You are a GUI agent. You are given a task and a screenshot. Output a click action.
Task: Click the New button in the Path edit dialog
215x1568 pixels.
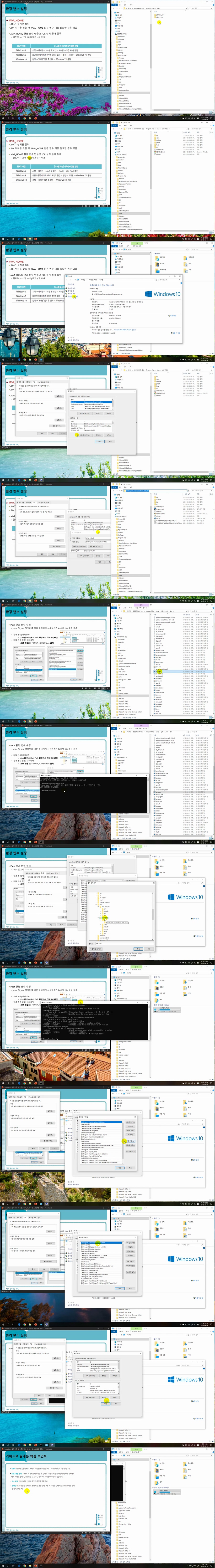tap(130, 1122)
